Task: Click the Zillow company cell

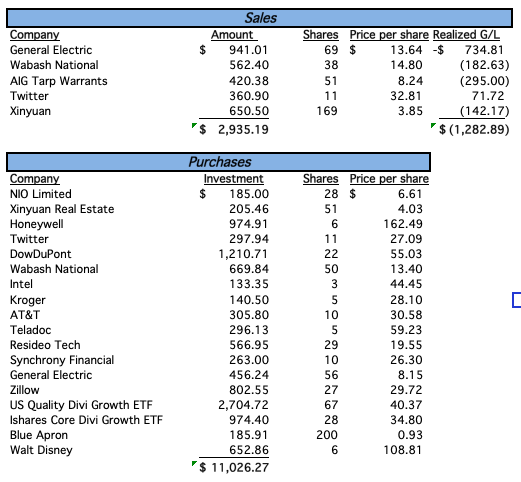Action: [x=25, y=390]
